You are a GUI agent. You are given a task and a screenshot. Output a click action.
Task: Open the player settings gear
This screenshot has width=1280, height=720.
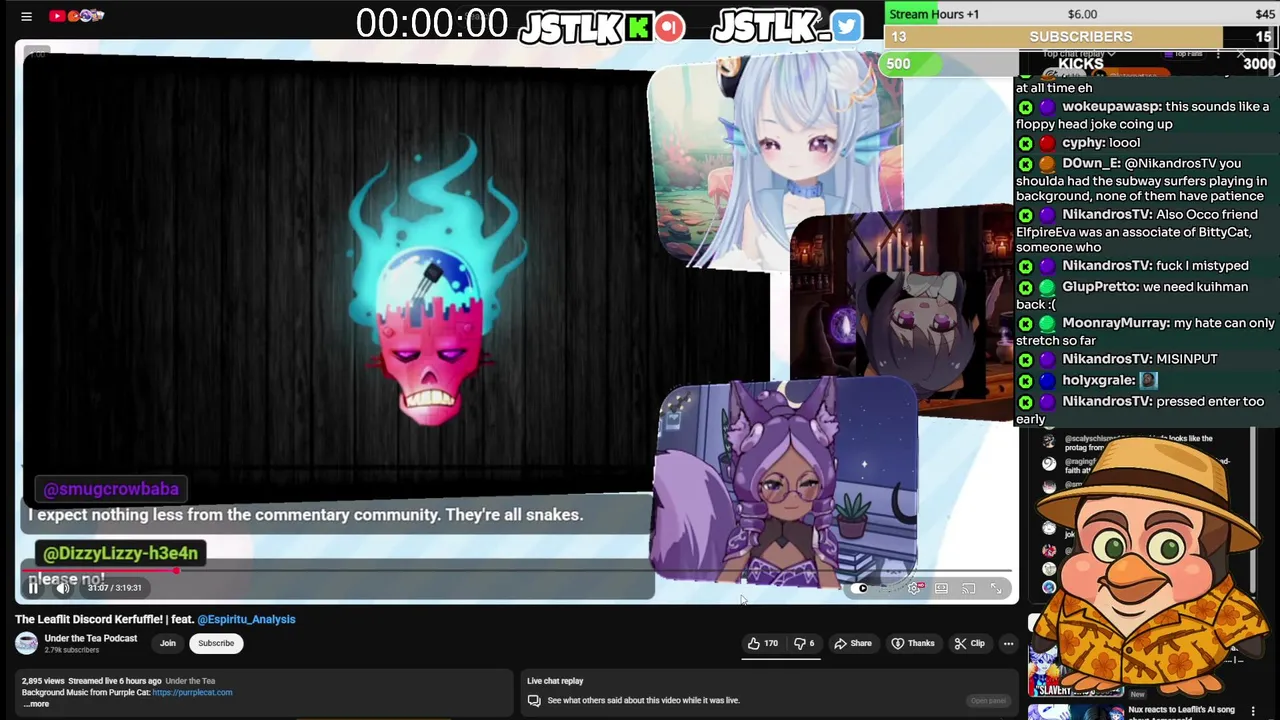coord(914,589)
